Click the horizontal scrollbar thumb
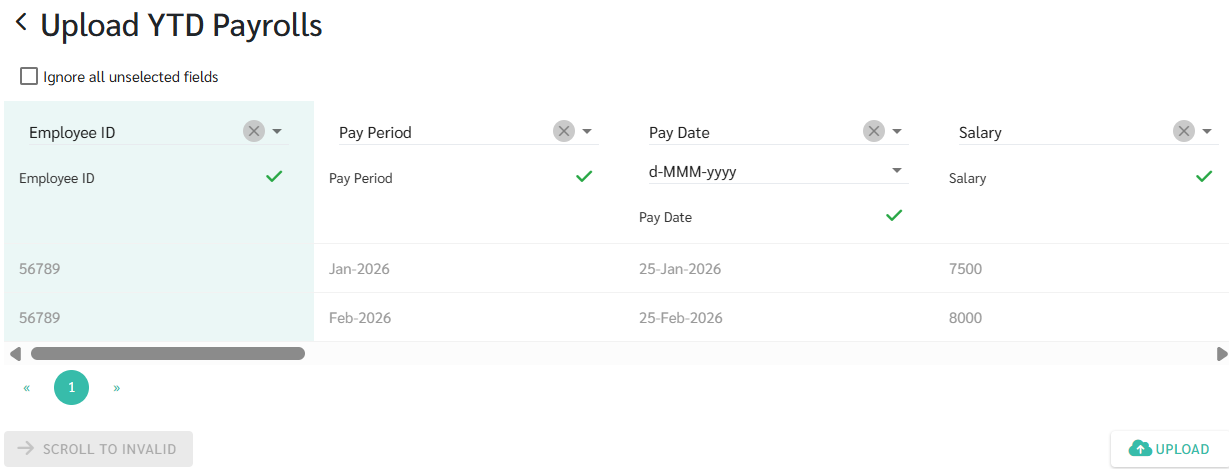 (167, 353)
